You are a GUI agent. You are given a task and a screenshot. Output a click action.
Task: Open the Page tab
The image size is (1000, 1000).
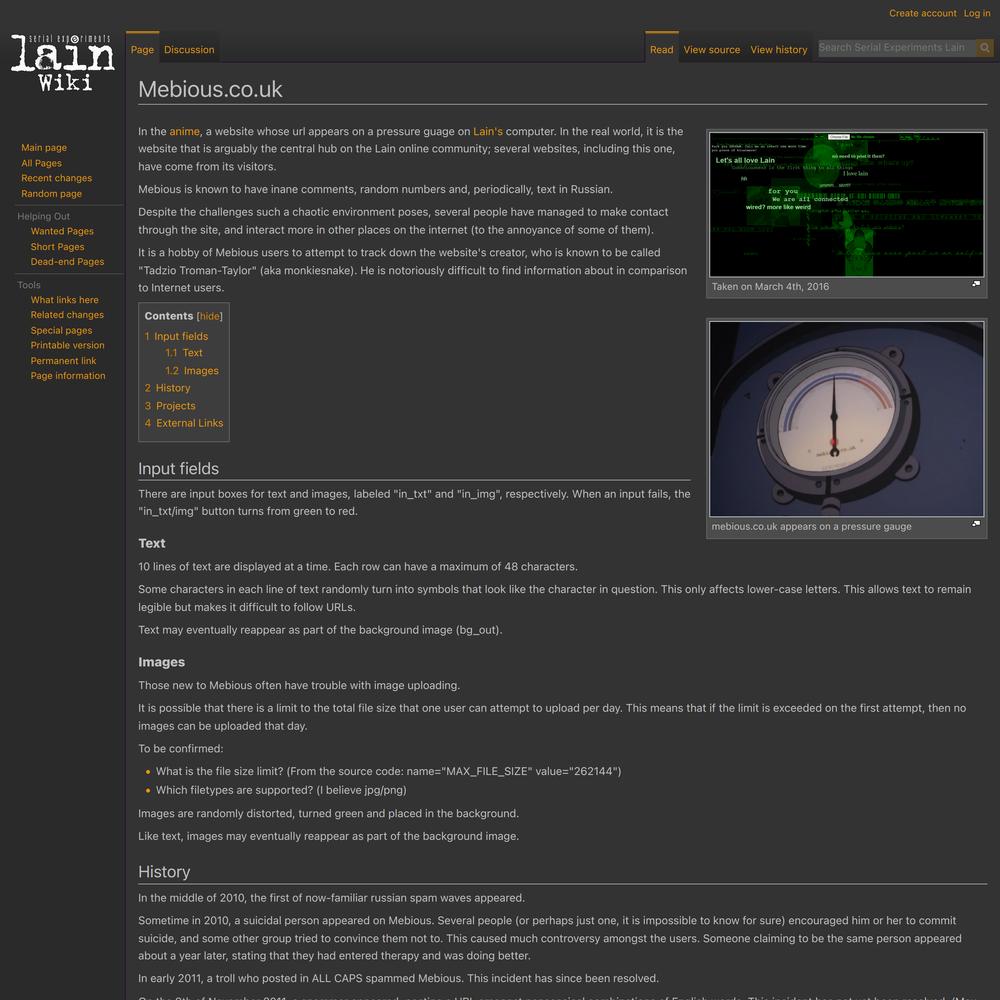pyautogui.click(x=142, y=50)
